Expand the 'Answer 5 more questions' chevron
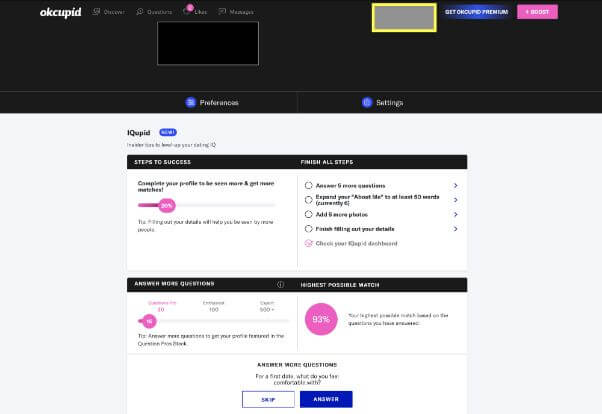 pos(455,185)
